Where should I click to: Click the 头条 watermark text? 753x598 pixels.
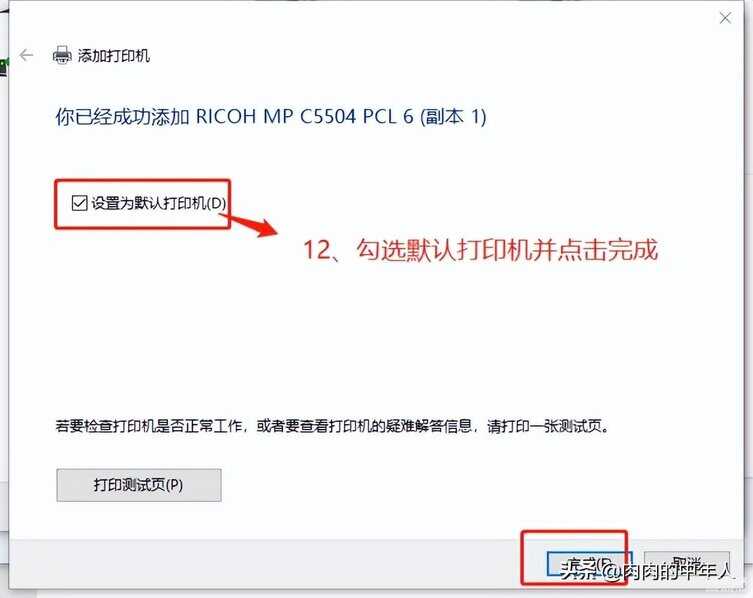[581, 570]
